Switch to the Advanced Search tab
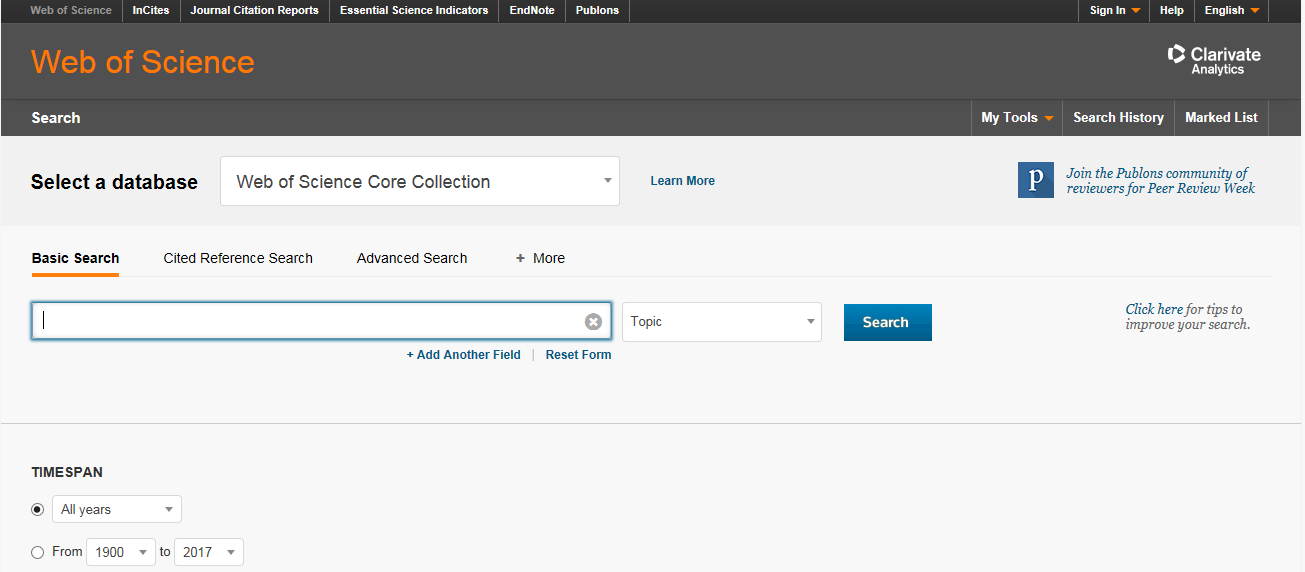The height and width of the screenshot is (572, 1305). click(x=412, y=258)
